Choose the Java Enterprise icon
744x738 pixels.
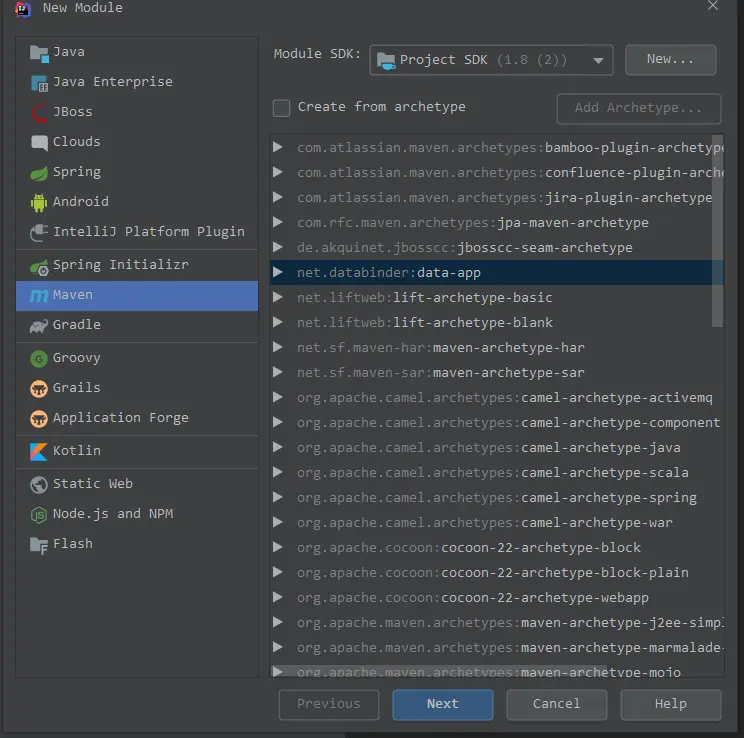[x=39, y=84]
